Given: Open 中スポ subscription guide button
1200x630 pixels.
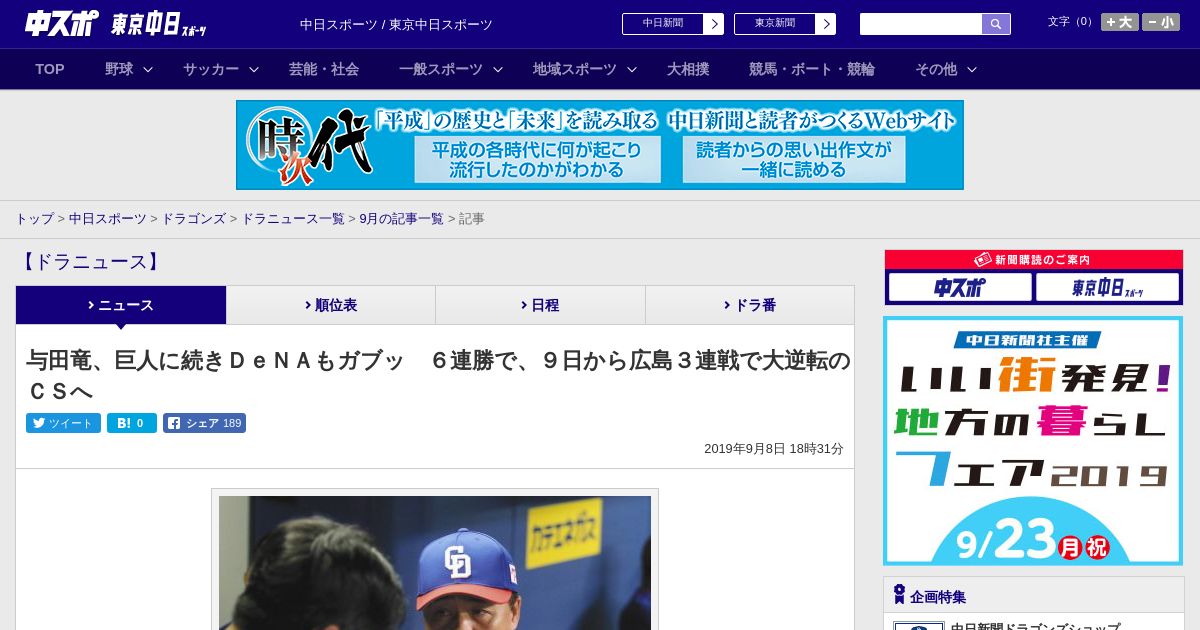Looking at the screenshot, I should [960, 287].
